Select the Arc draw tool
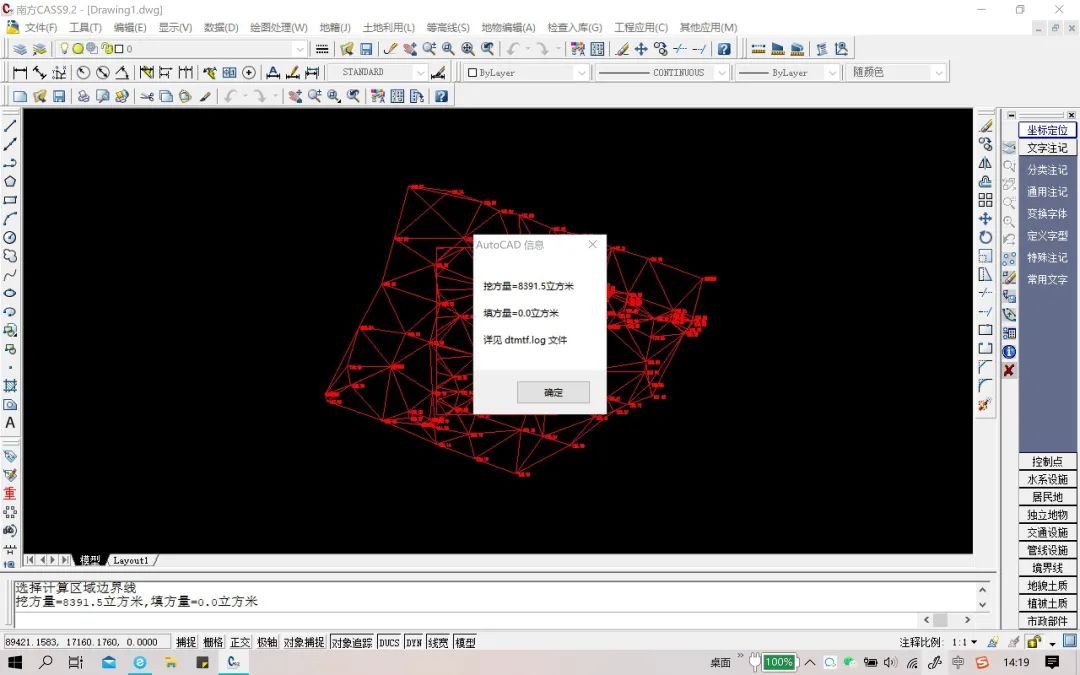 (10, 218)
